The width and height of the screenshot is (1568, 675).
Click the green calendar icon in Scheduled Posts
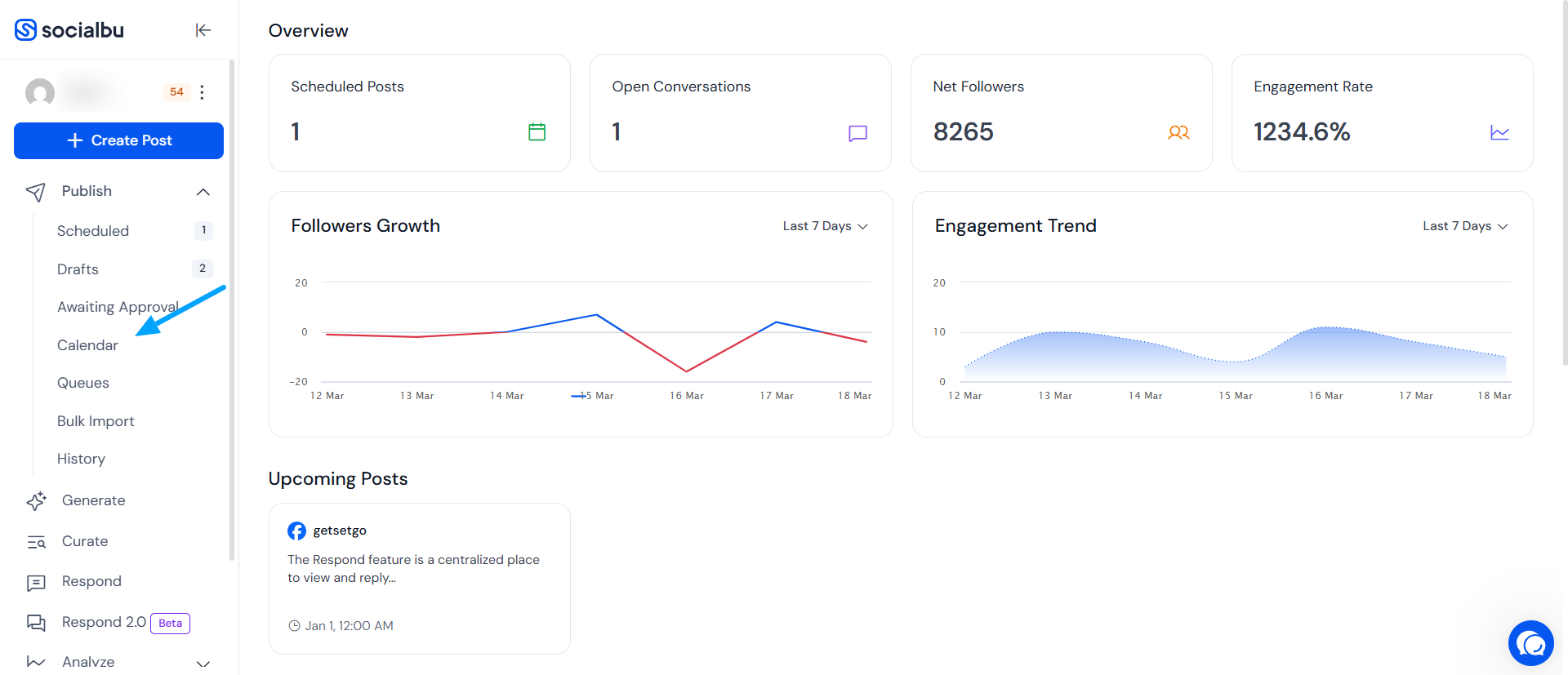(537, 132)
